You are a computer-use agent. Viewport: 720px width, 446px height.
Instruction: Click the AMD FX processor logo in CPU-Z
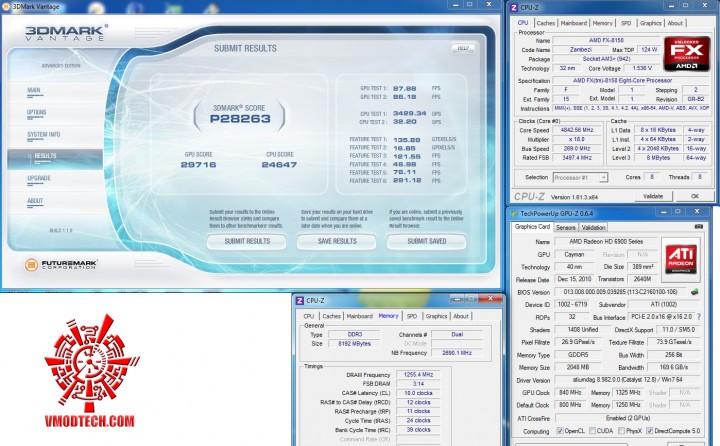click(x=686, y=54)
